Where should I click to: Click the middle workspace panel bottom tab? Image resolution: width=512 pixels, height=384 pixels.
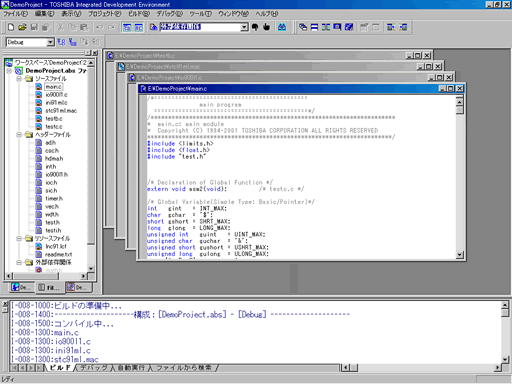[x=49, y=287]
